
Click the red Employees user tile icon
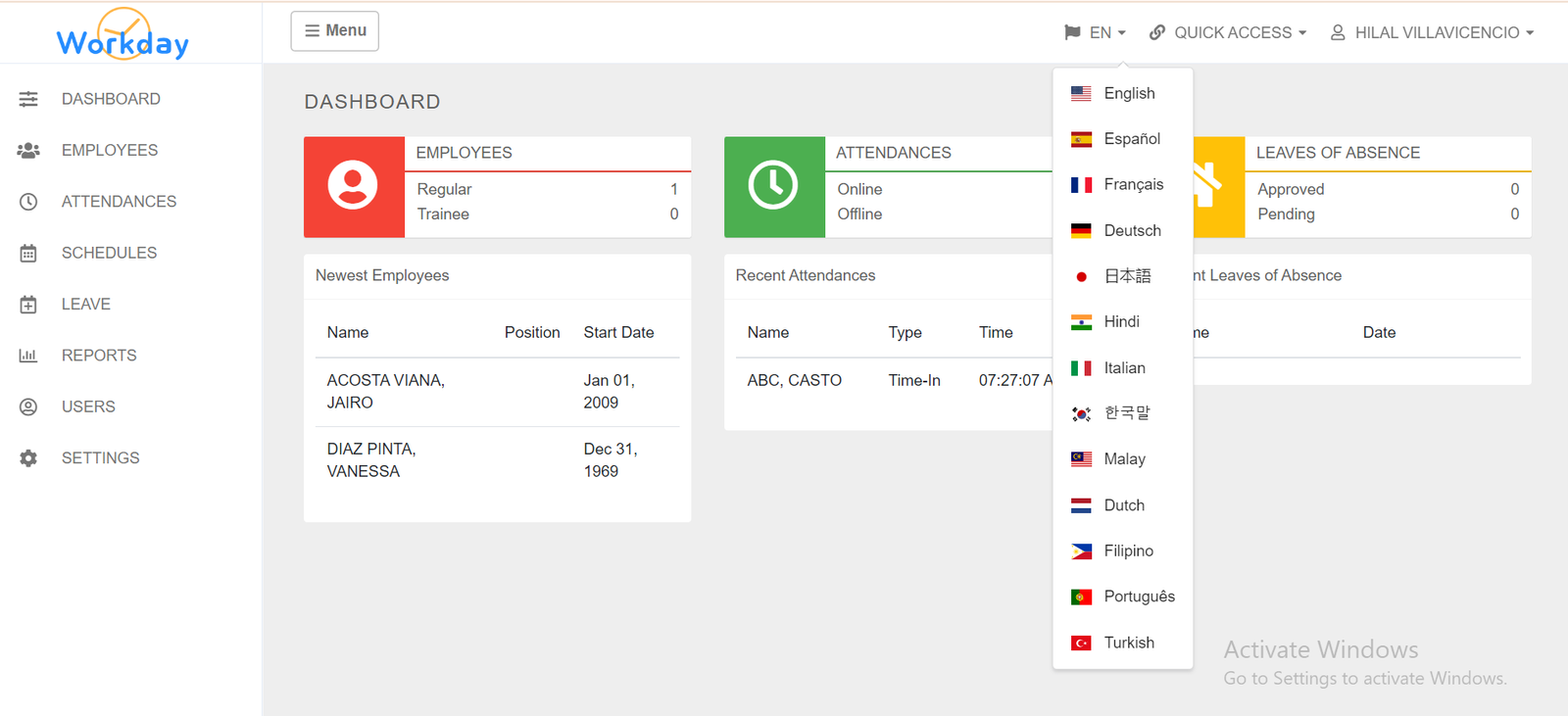tap(354, 186)
